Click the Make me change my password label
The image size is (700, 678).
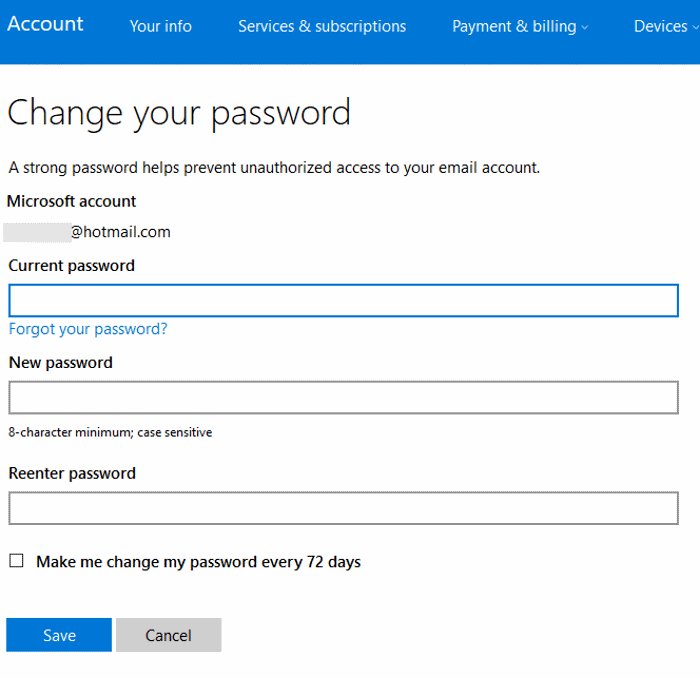(x=198, y=562)
